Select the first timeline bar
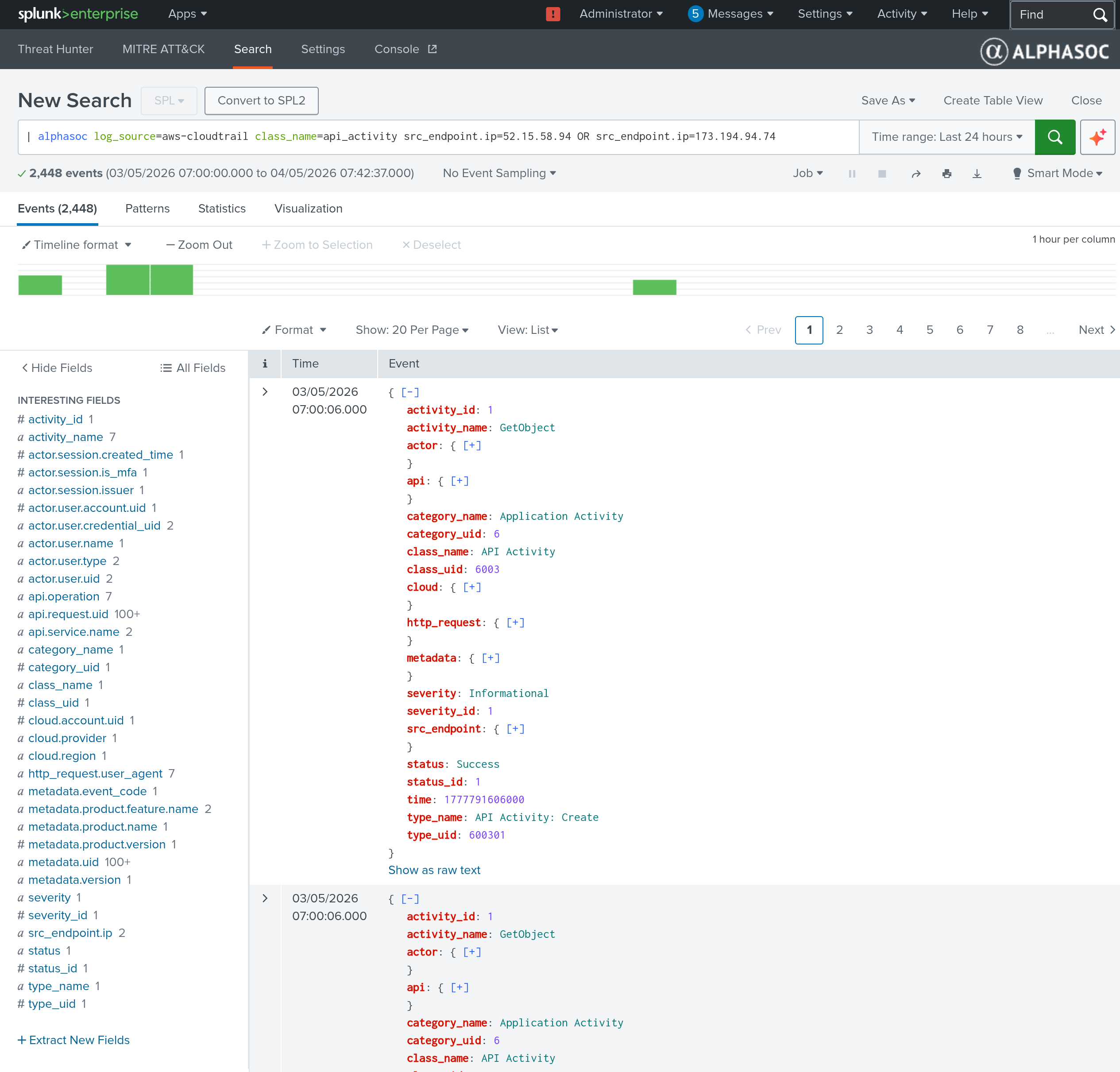The image size is (1120, 1072). click(x=40, y=285)
